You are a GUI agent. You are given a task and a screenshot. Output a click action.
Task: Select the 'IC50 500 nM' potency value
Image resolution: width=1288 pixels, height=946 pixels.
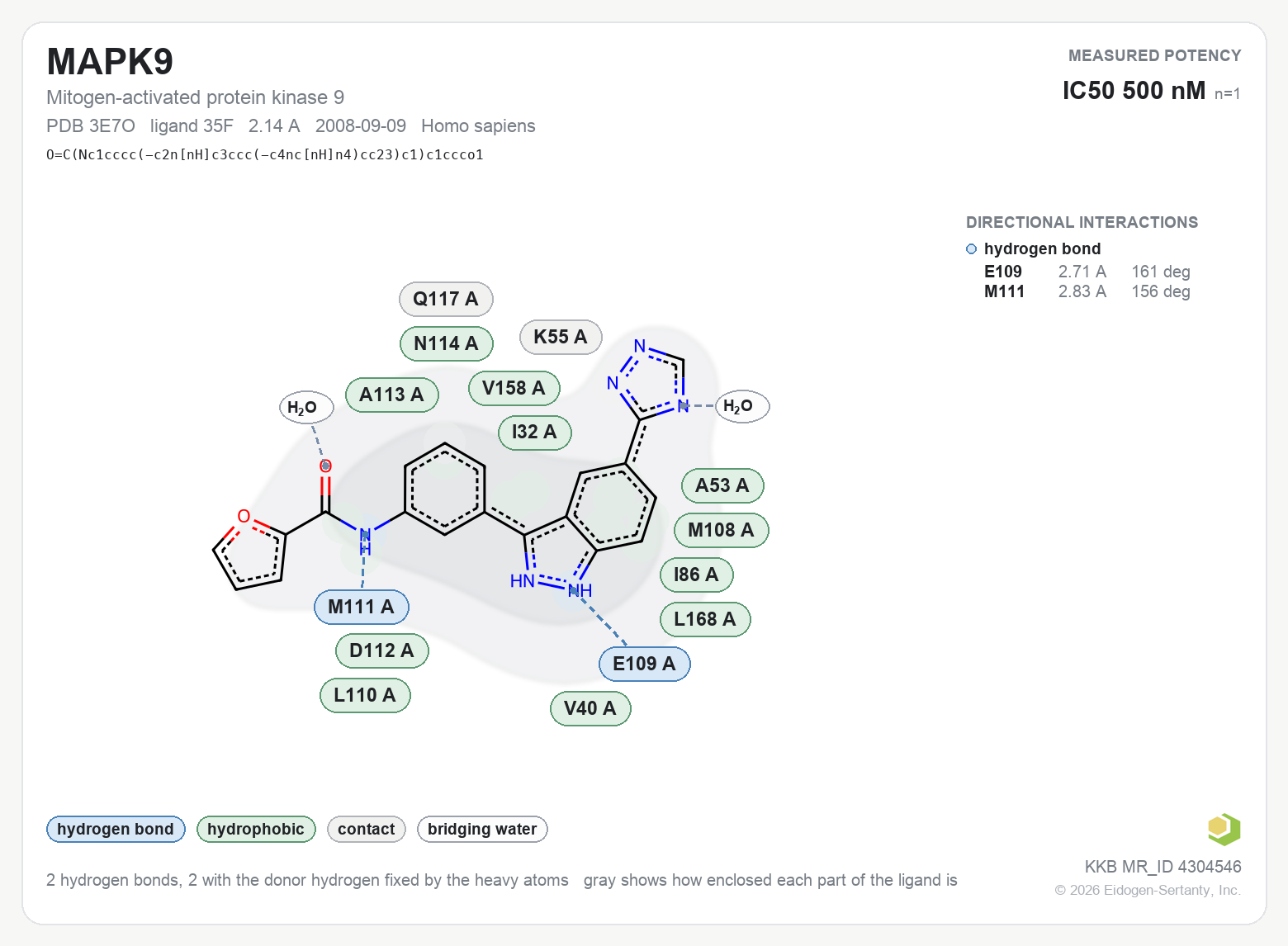1134,90
